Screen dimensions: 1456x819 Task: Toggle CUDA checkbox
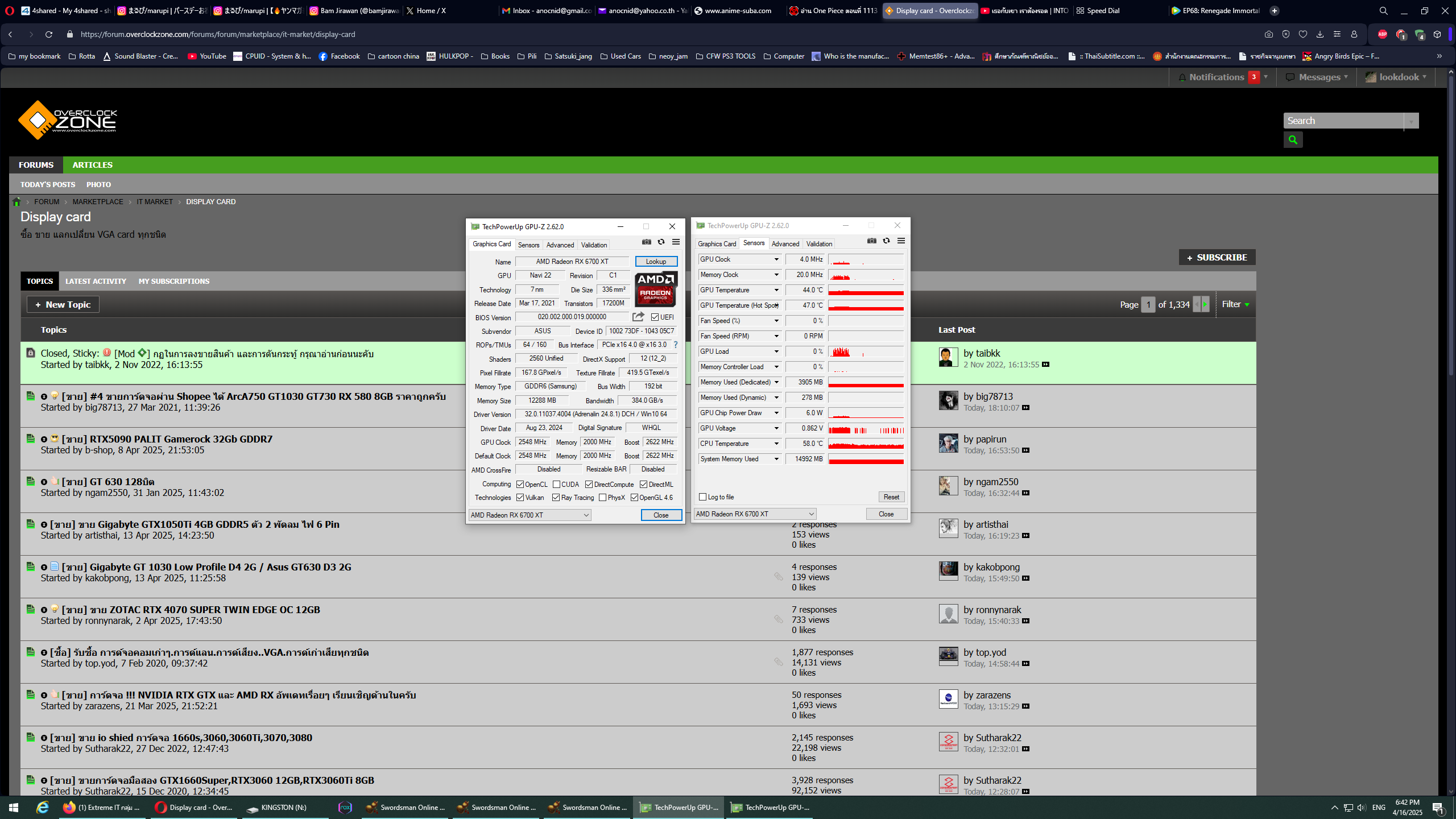click(x=556, y=485)
